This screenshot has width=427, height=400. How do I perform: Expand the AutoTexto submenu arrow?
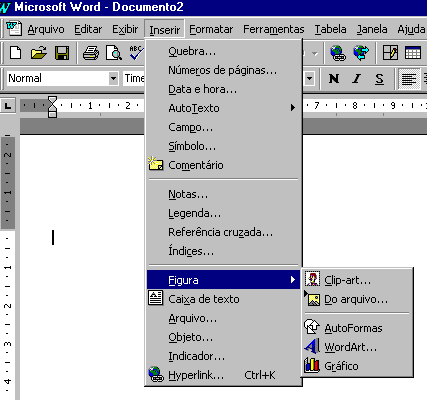293,108
